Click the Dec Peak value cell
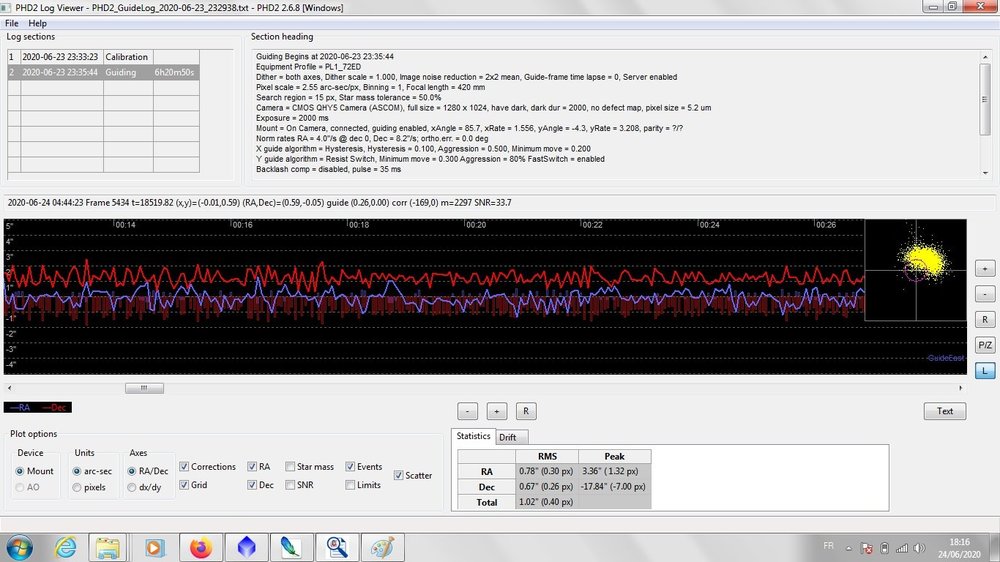The height and width of the screenshot is (562, 1000). coord(615,486)
